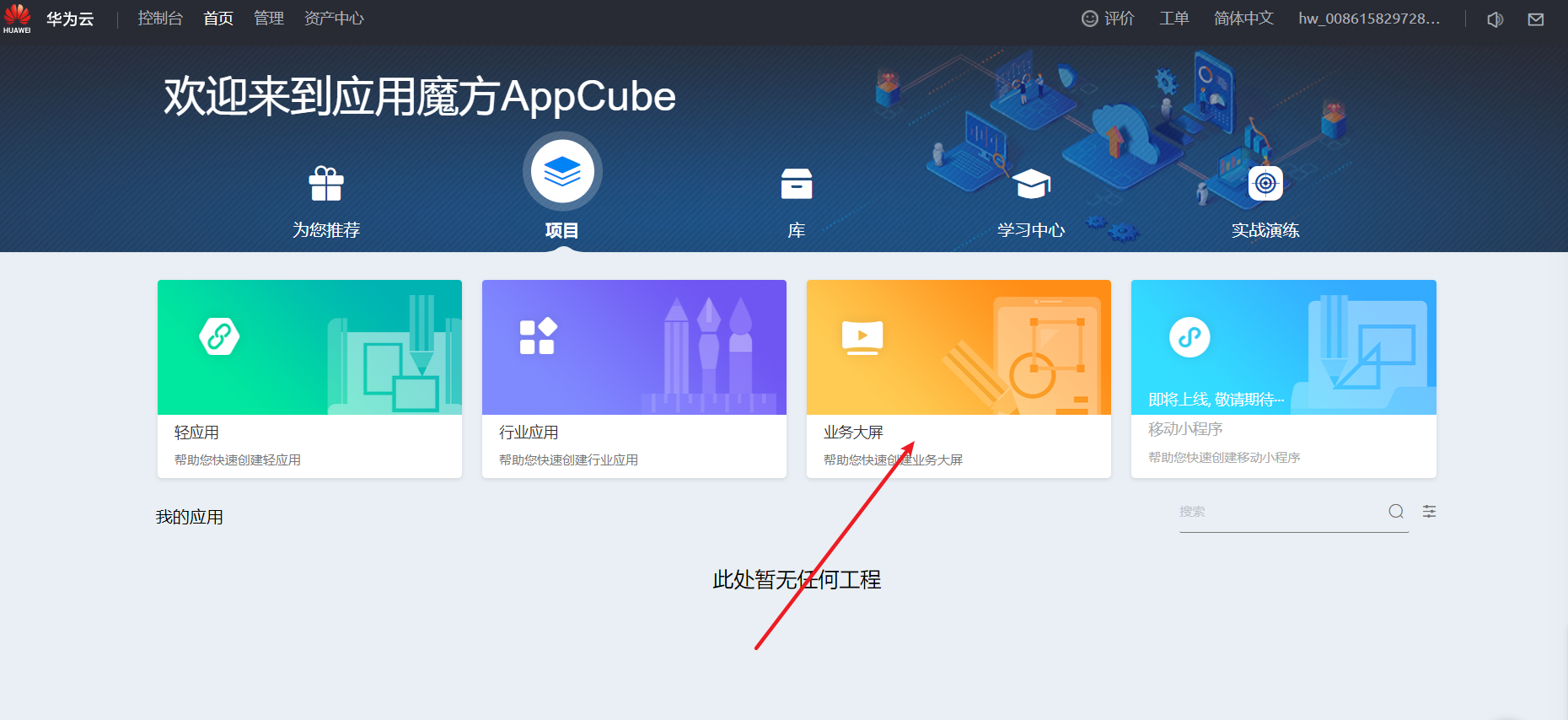This screenshot has width=1568, height=720.
Task: Click 帮助您快速创建行业应用 description
Action: click(568, 459)
